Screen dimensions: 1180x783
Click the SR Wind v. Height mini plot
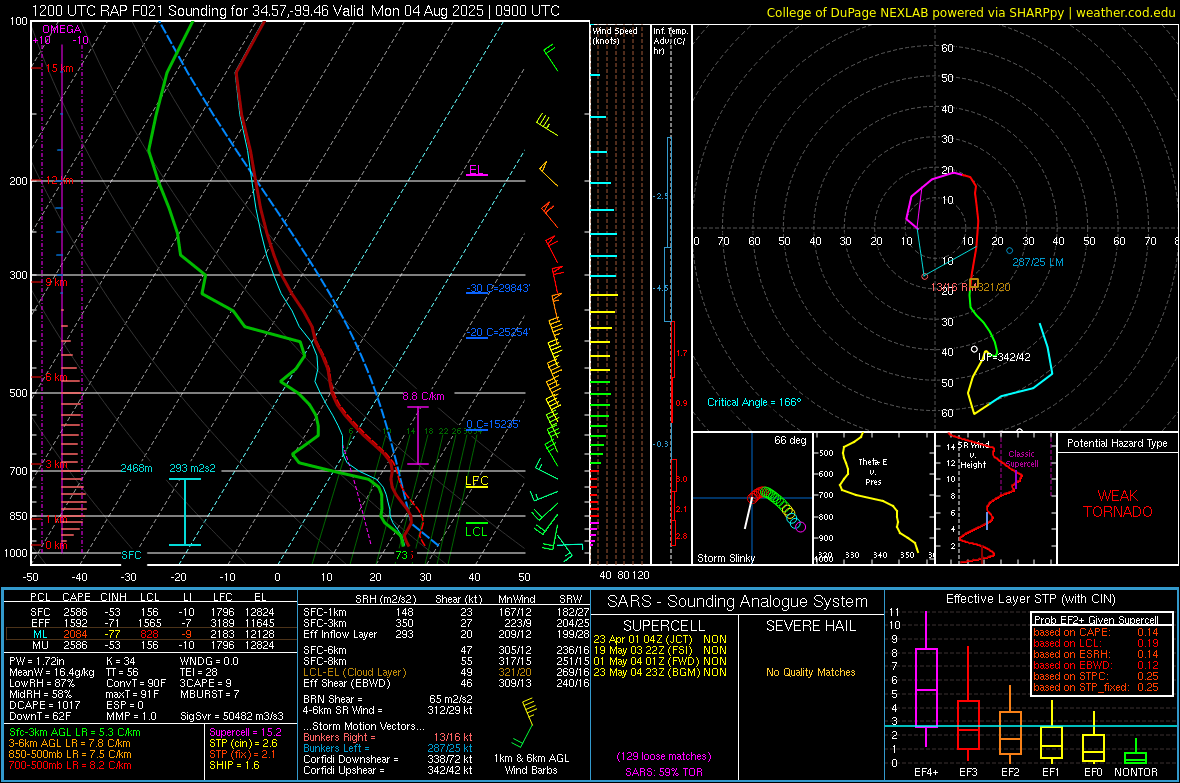tap(995, 498)
